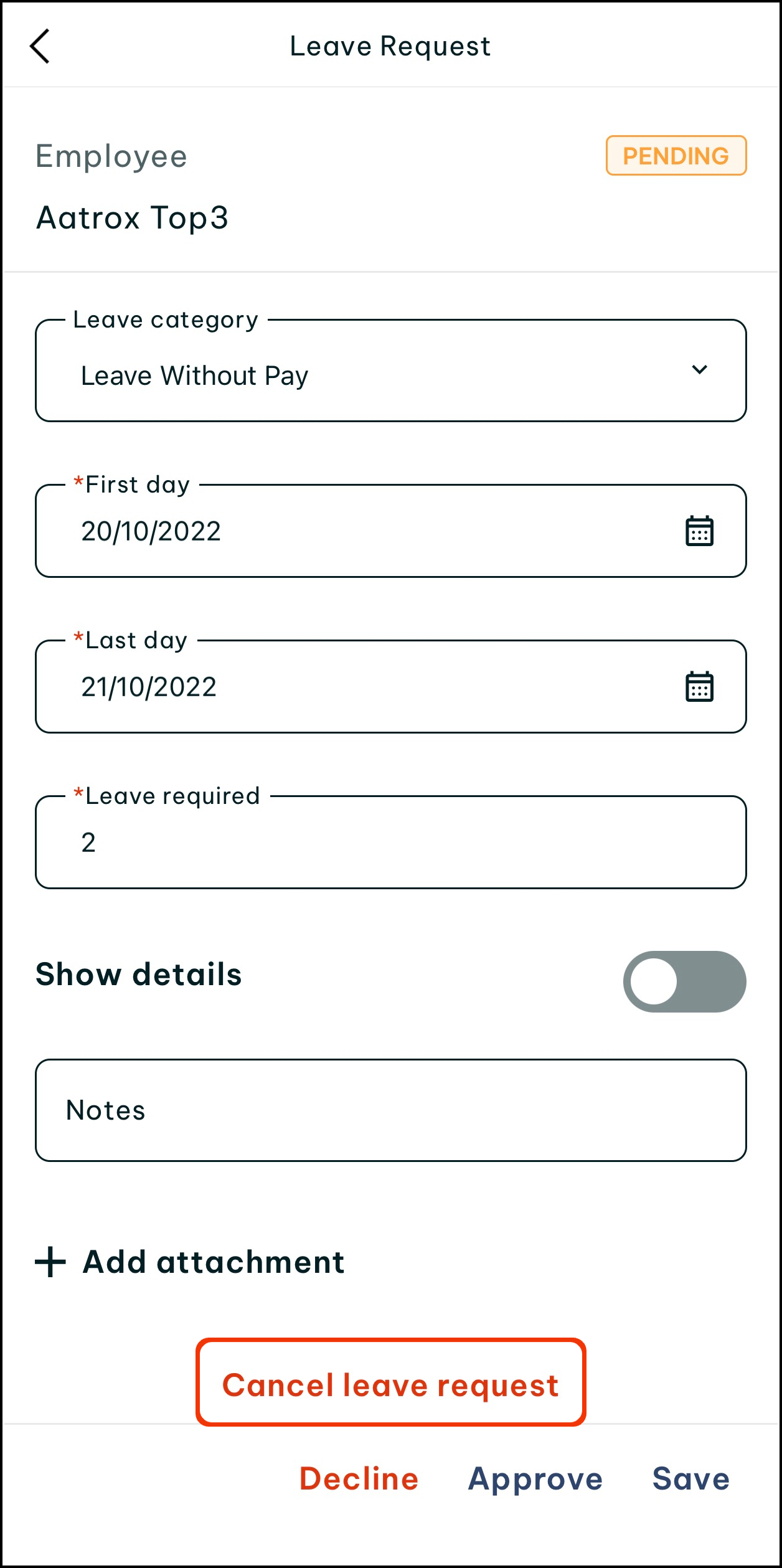This screenshot has height=1568, width=782.
Task: Click the Show details label text
Action: (139, 975)
